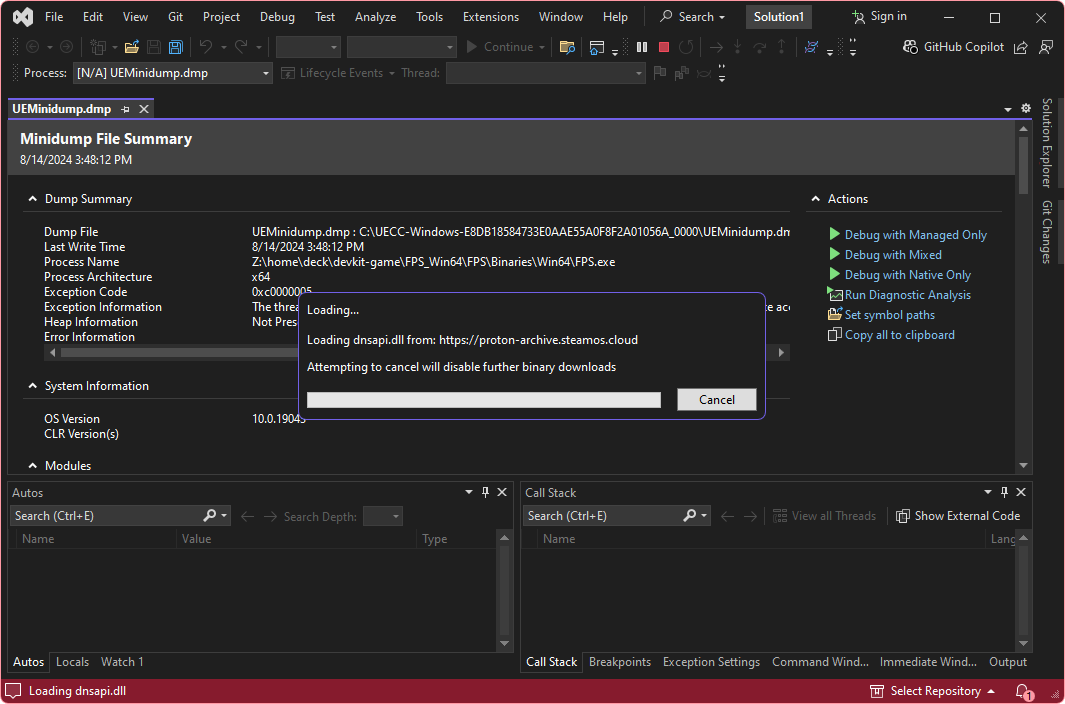Image resolution: width=1065 pixels, height=704 pixels.
Task: Open the Process dropdown showing UEMinidump.dmp
Action: pyautogui.click(x=173, y=73)
